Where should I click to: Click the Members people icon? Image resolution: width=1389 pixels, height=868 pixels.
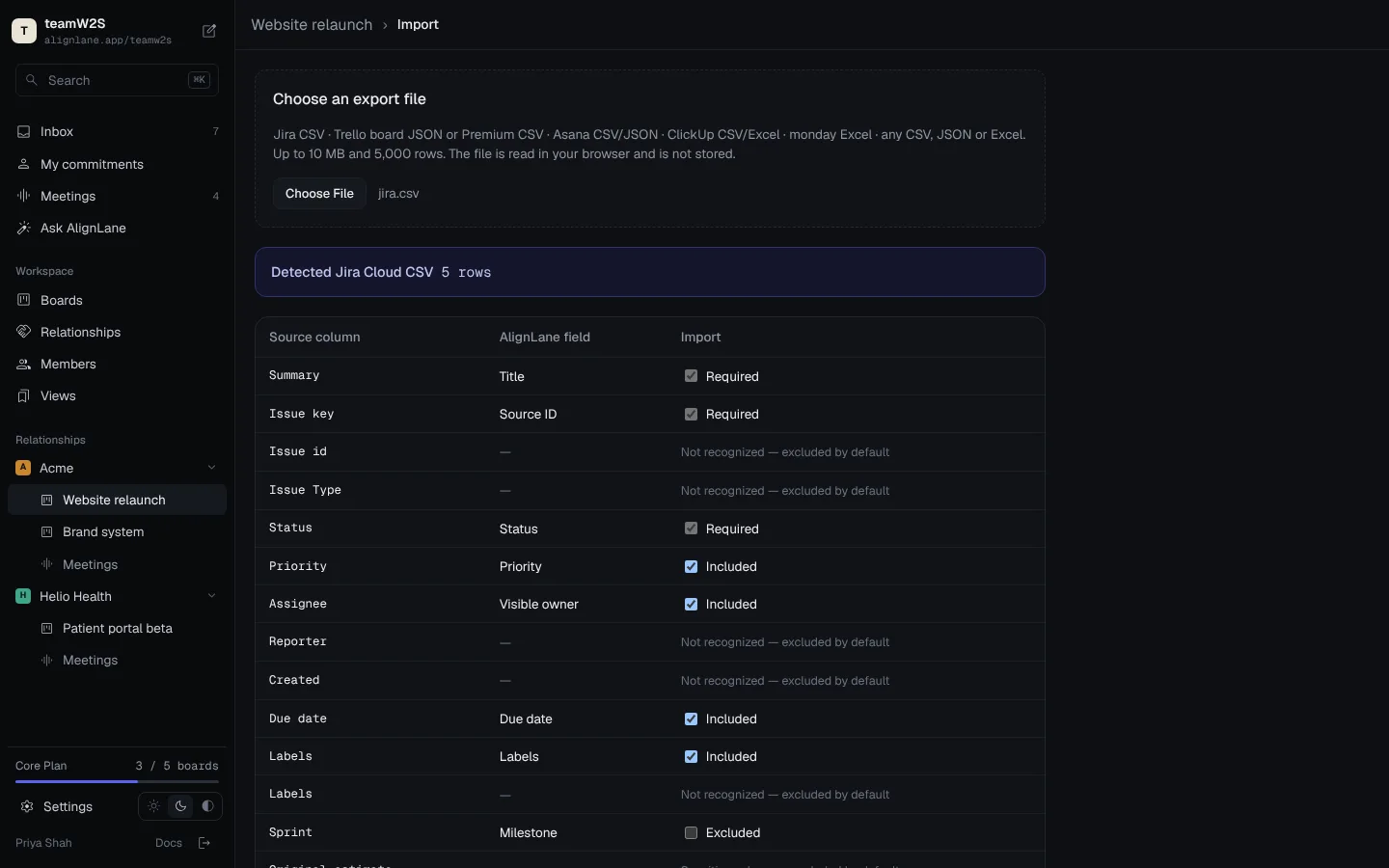pos(24,364)
